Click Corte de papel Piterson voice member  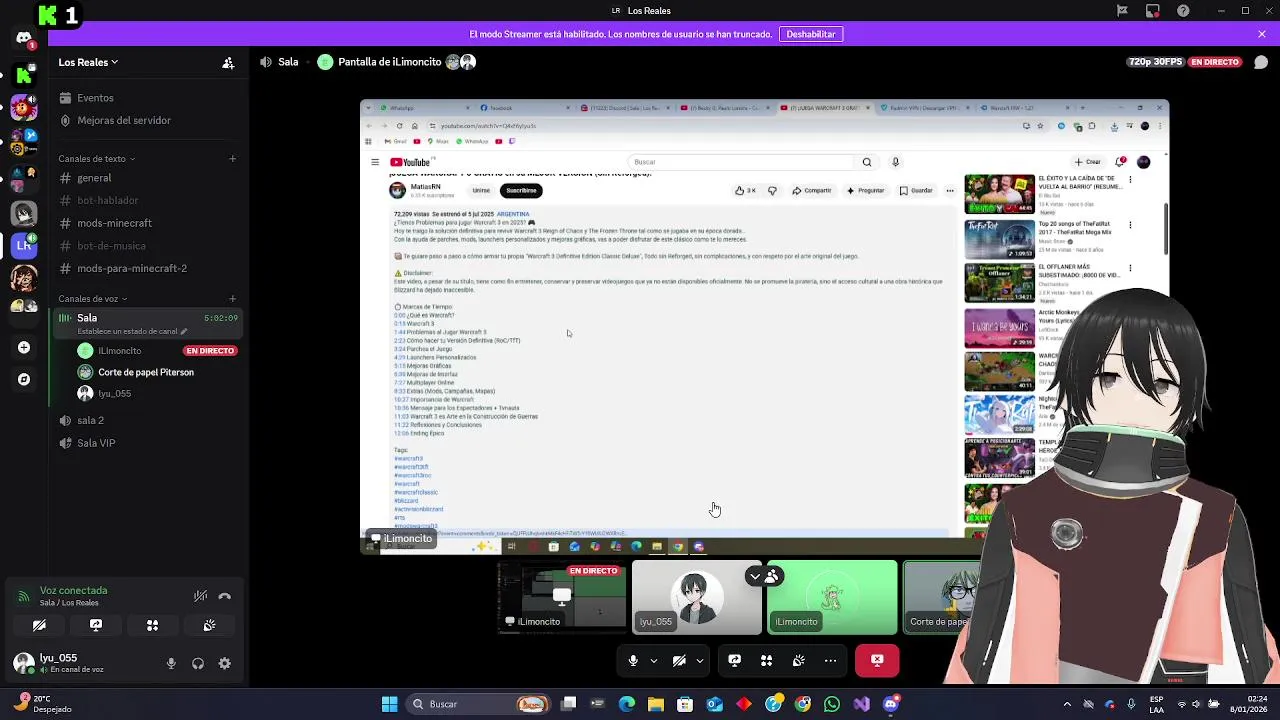tap(157, 372)
